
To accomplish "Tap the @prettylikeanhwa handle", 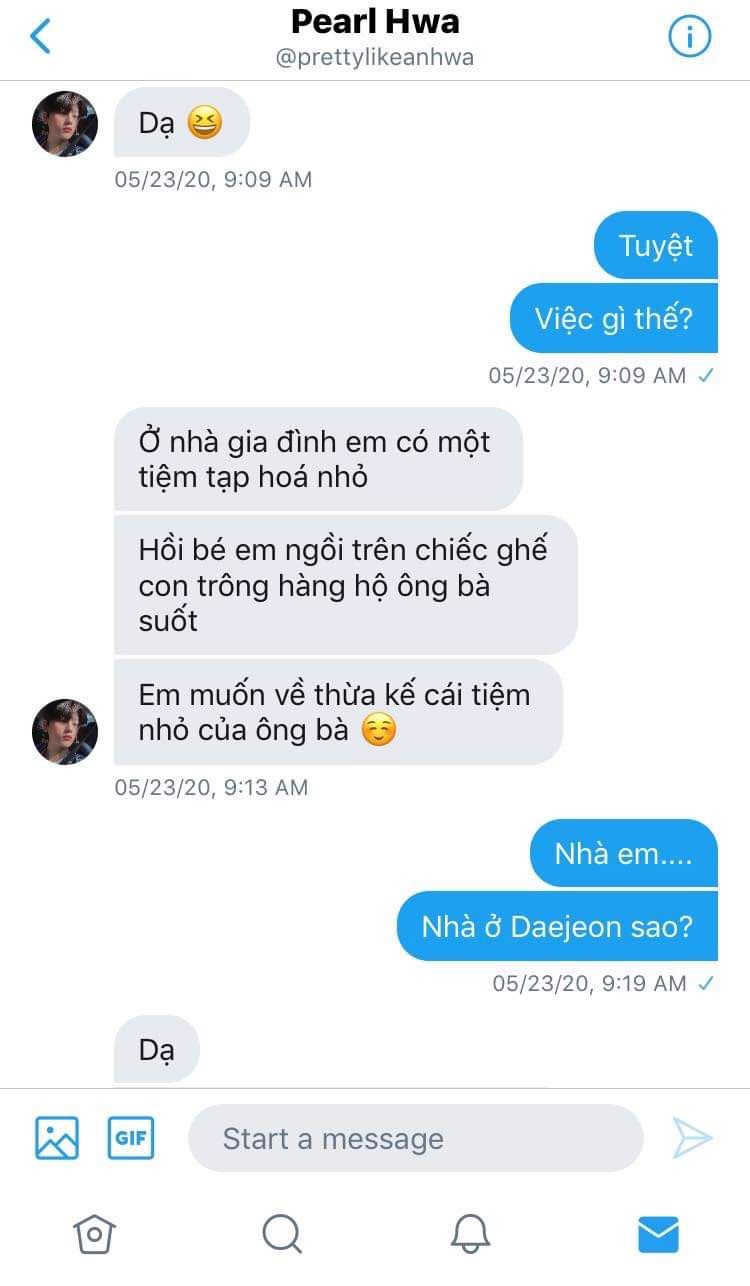I will pos(375,57).
